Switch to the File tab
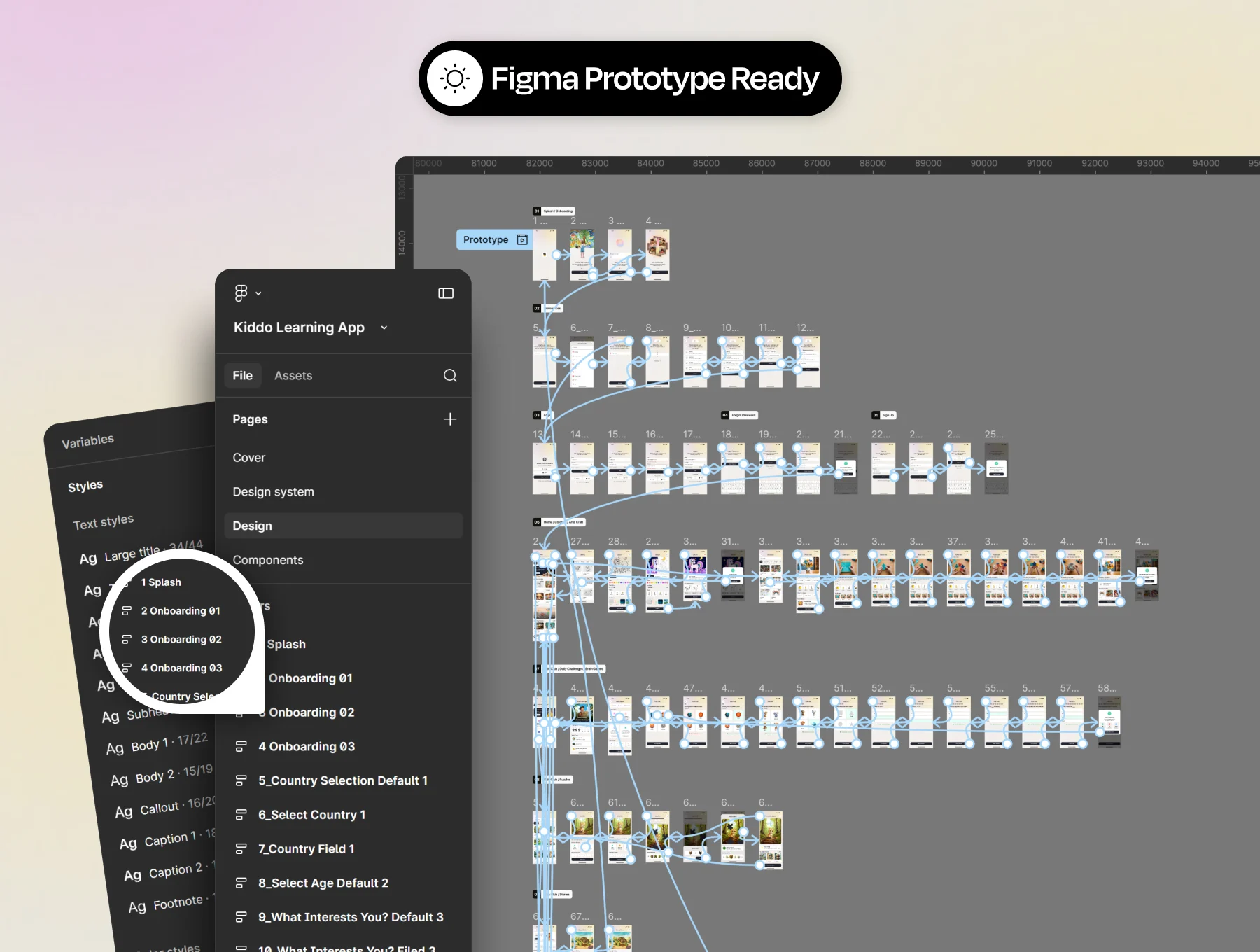This screenshot has height=952, width=1260. coord(243,376)
